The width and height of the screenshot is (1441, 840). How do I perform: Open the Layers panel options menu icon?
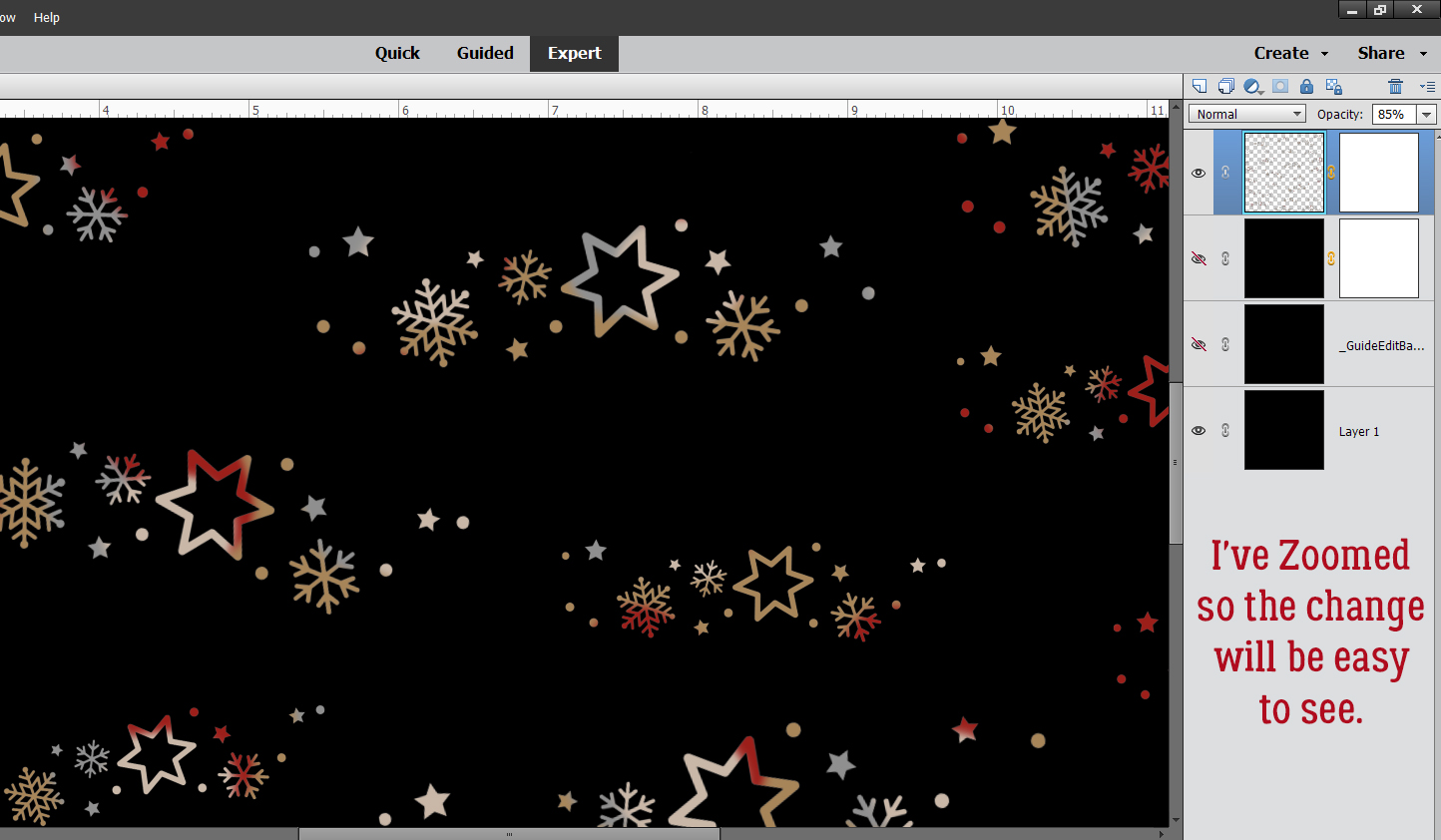coord(1427,87)
